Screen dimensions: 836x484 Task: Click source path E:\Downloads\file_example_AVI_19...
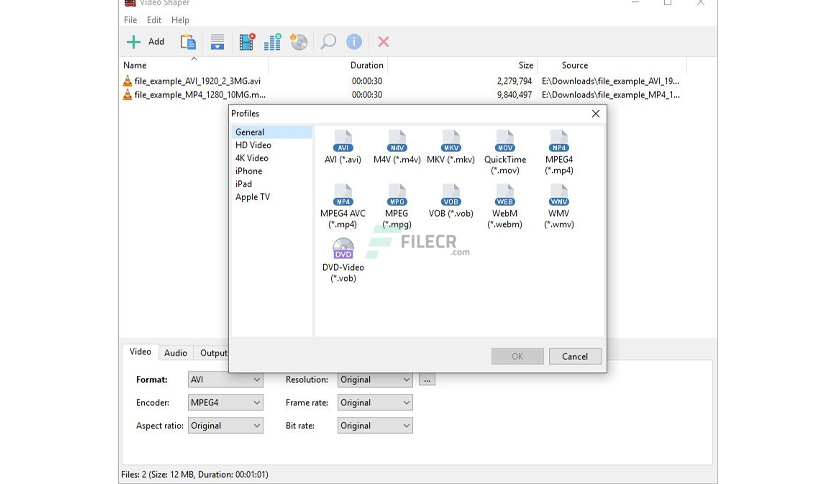tap(610, 81)
